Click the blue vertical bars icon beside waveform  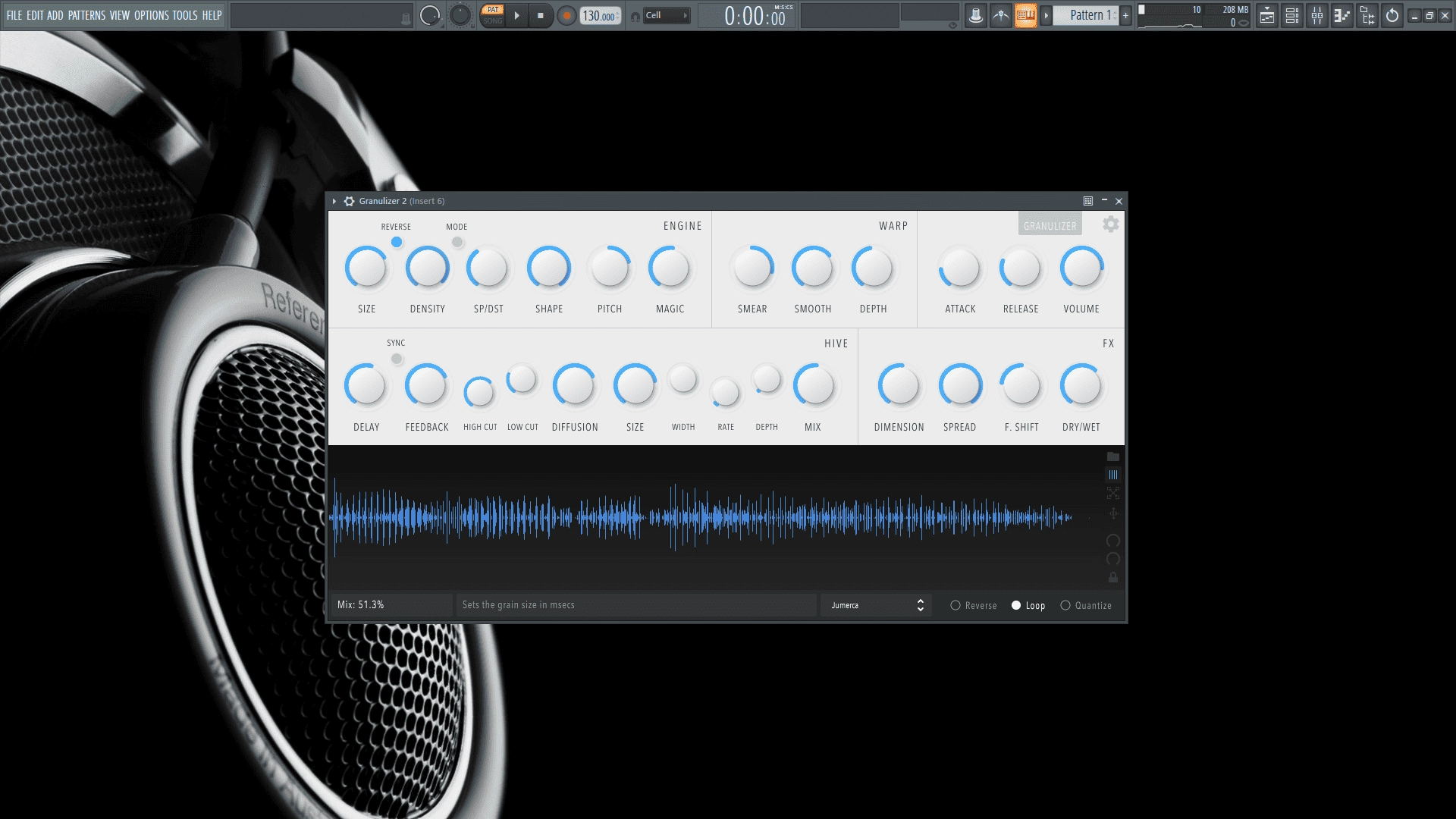(x=1113, y=475)
